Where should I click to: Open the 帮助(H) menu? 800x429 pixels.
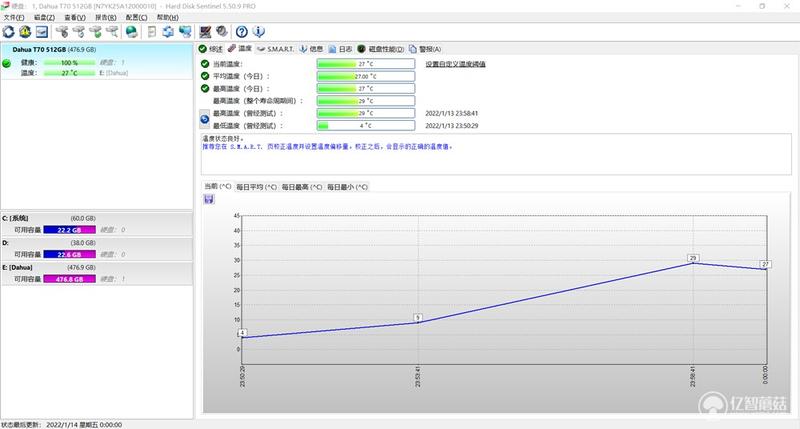[x=167, y=17]
